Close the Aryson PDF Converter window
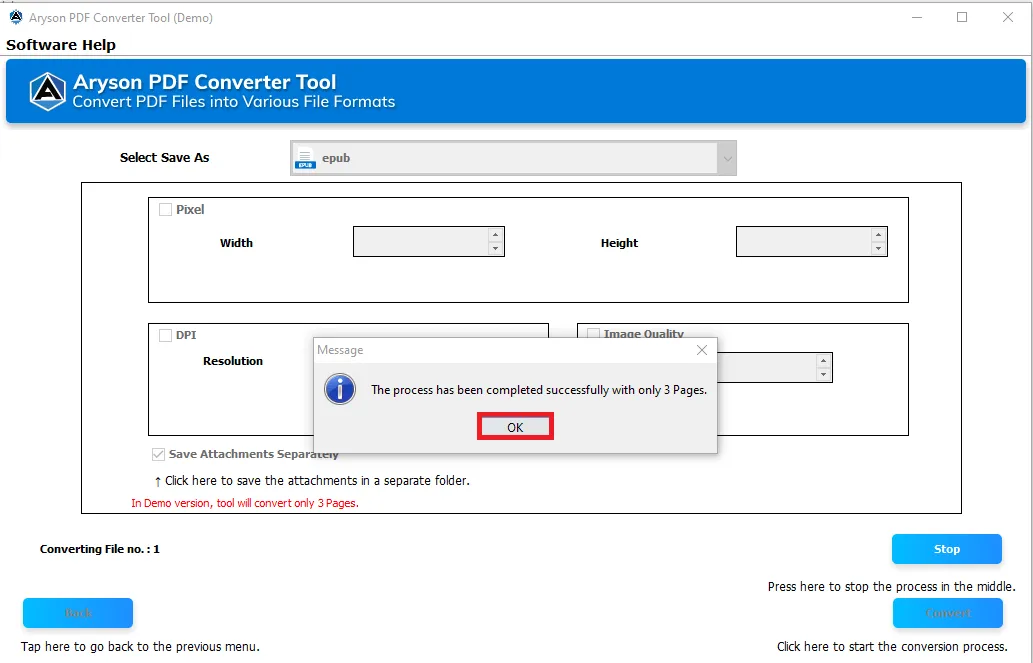 (1008, 18)
